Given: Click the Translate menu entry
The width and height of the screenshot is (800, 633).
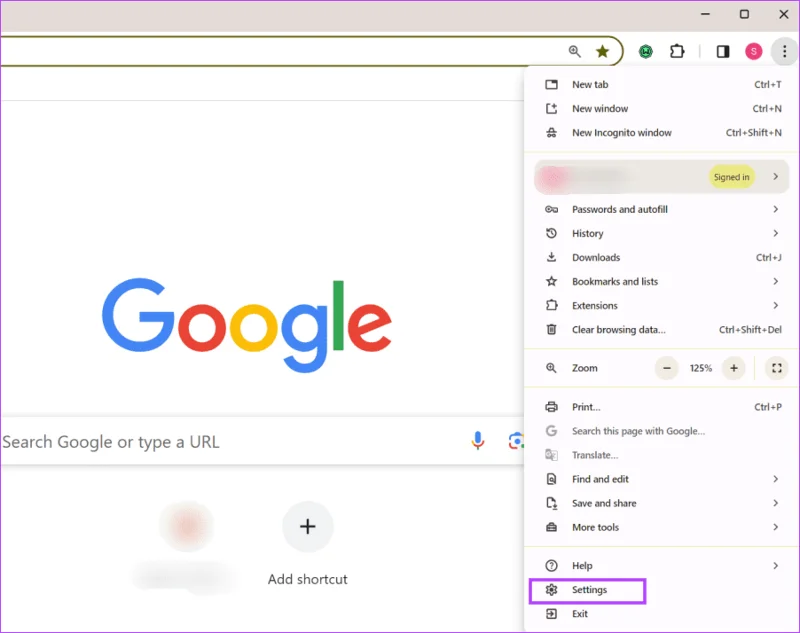Looking at the screenshot, I should coord(662,455).
